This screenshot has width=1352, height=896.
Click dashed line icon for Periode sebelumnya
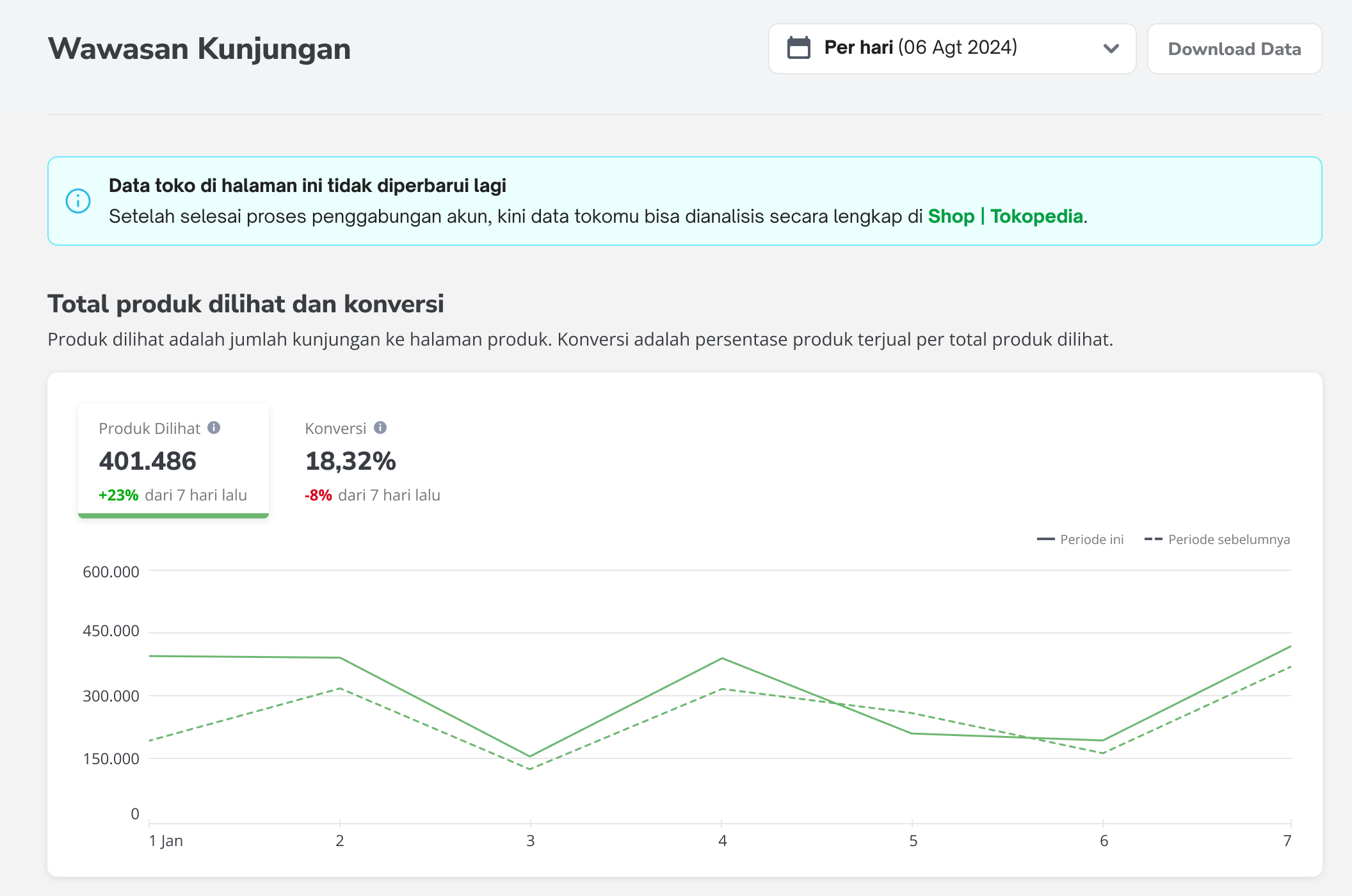(1153, 540)
